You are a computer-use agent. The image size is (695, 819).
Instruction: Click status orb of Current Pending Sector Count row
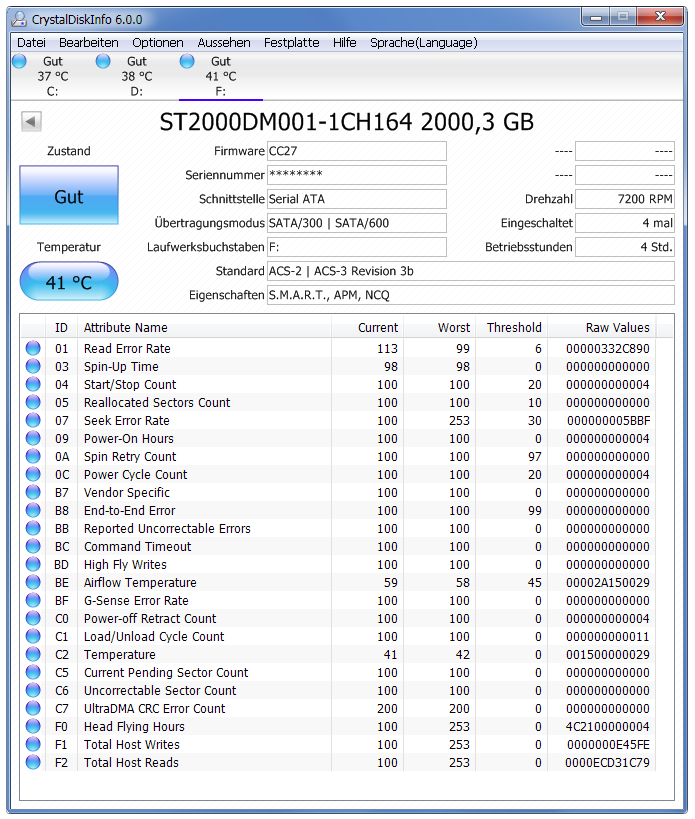click(33, 672)
